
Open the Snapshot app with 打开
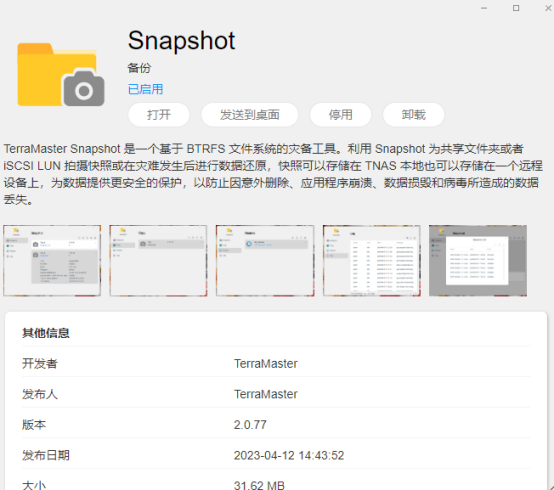coord(159,115)
